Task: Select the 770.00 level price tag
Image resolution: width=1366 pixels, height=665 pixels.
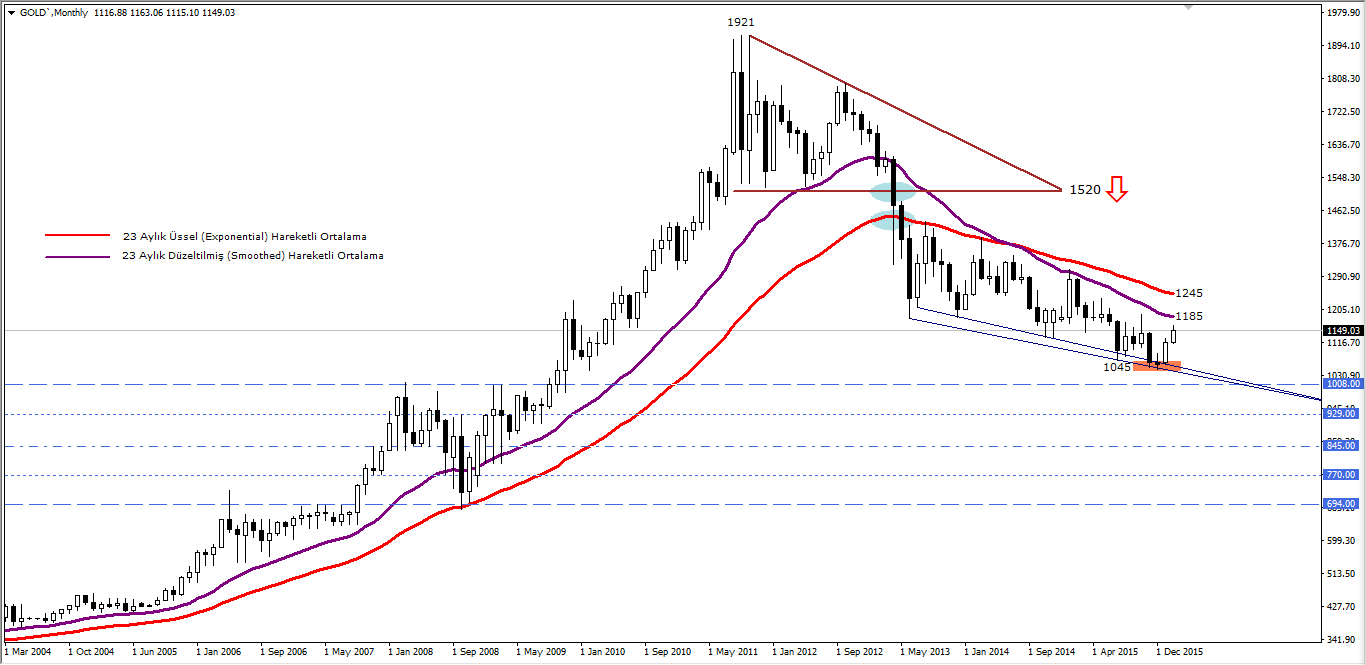Action: coord(1341,475)
